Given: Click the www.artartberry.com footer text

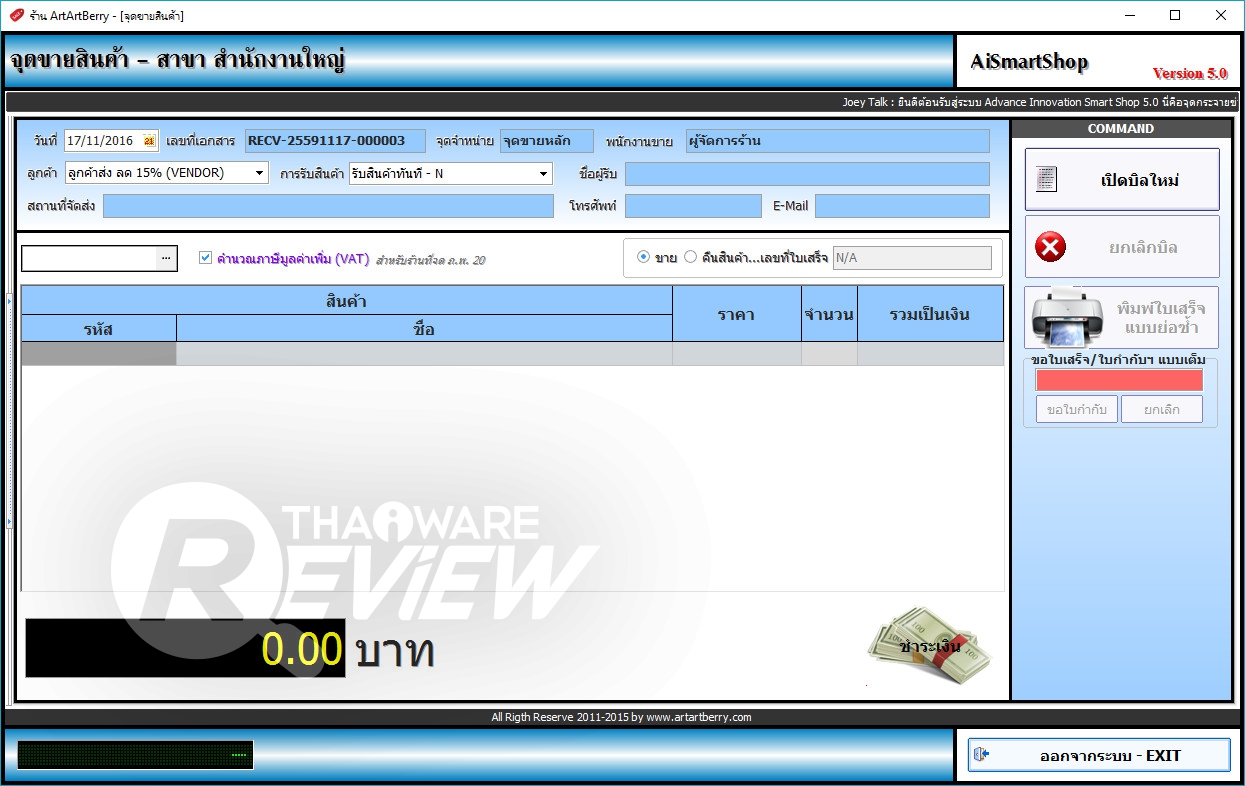Looking at the screenshot, I should click(698, 717).
